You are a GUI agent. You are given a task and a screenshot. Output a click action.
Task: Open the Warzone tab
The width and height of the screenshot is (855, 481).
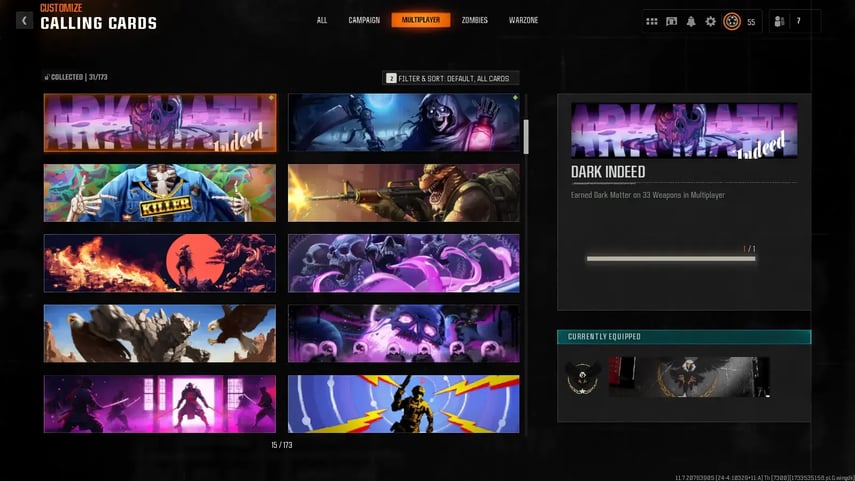524,20
